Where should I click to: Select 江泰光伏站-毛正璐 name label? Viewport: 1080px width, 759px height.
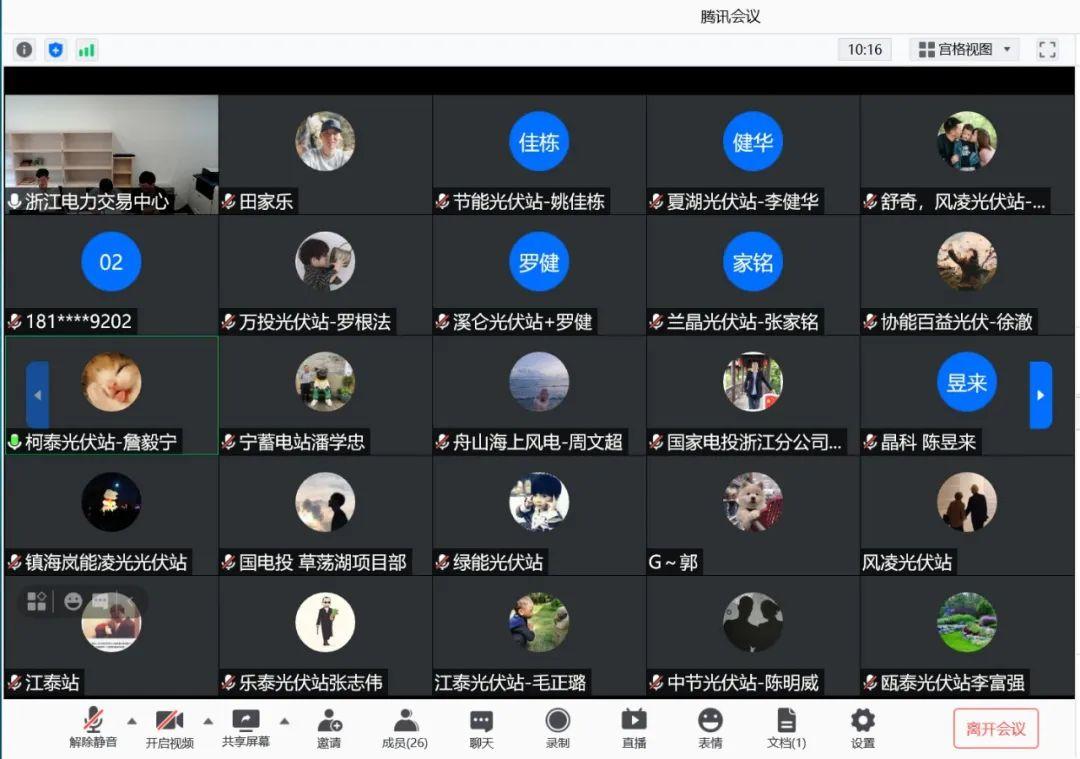510,683
